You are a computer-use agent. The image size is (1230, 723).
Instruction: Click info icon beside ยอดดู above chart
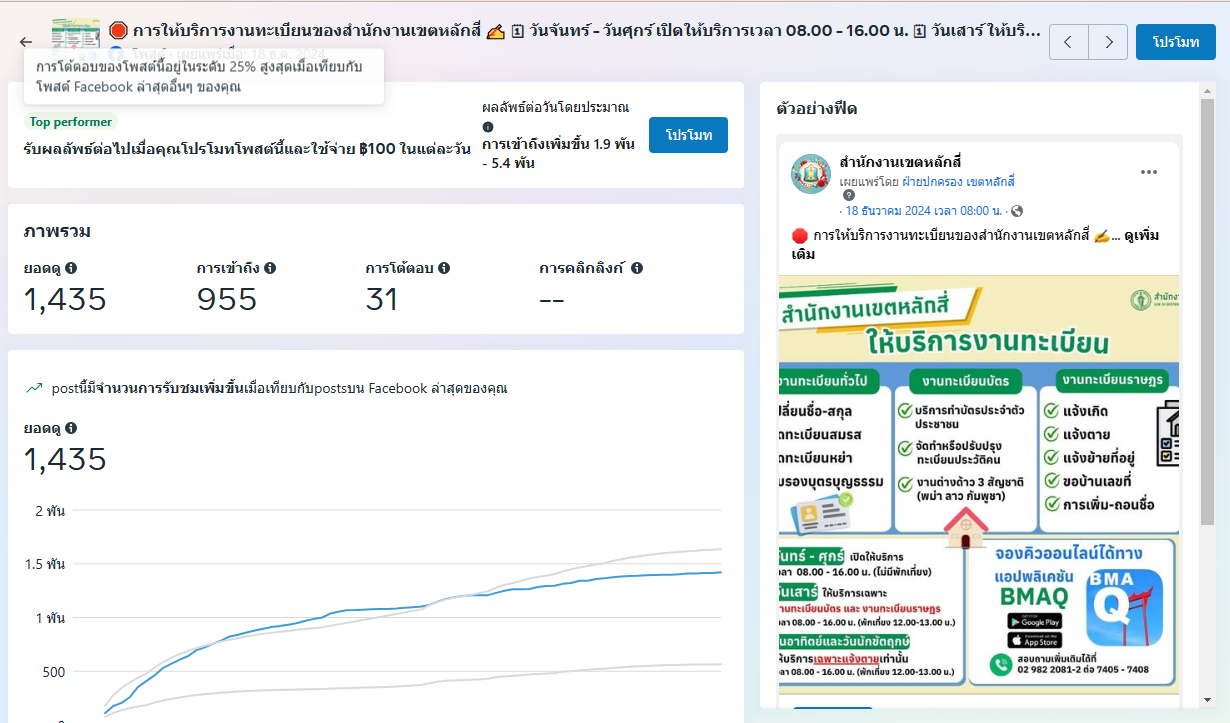[71, 428]
